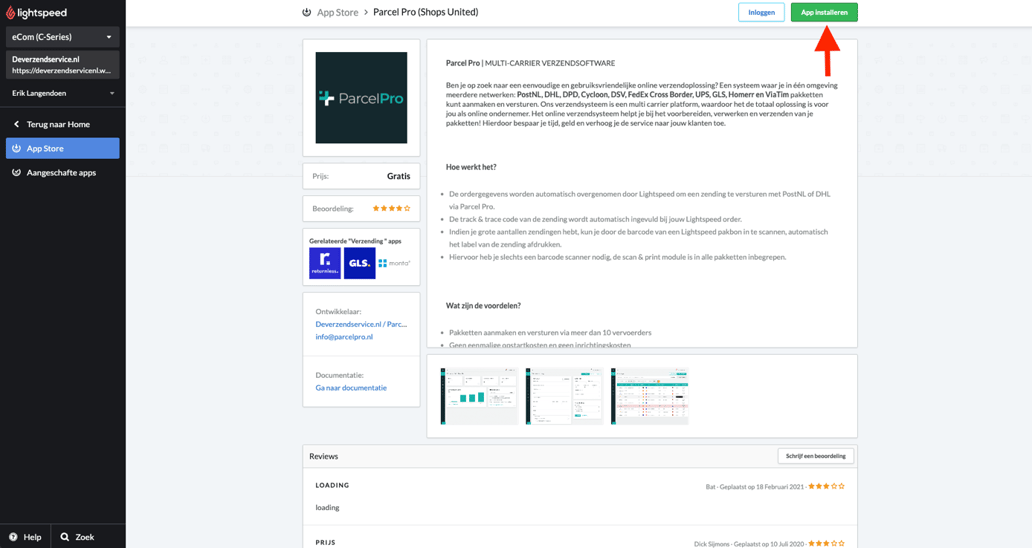Open the GLS related app icon
The width and height of the screenshot is (1032, 548).
pyautogui.click(x=359, y=263)
